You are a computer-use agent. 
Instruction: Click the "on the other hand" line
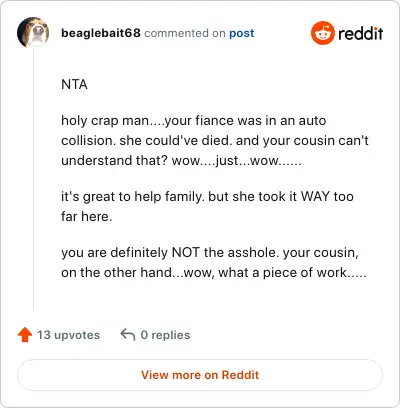pyautogui.click(x=214, y=273)
